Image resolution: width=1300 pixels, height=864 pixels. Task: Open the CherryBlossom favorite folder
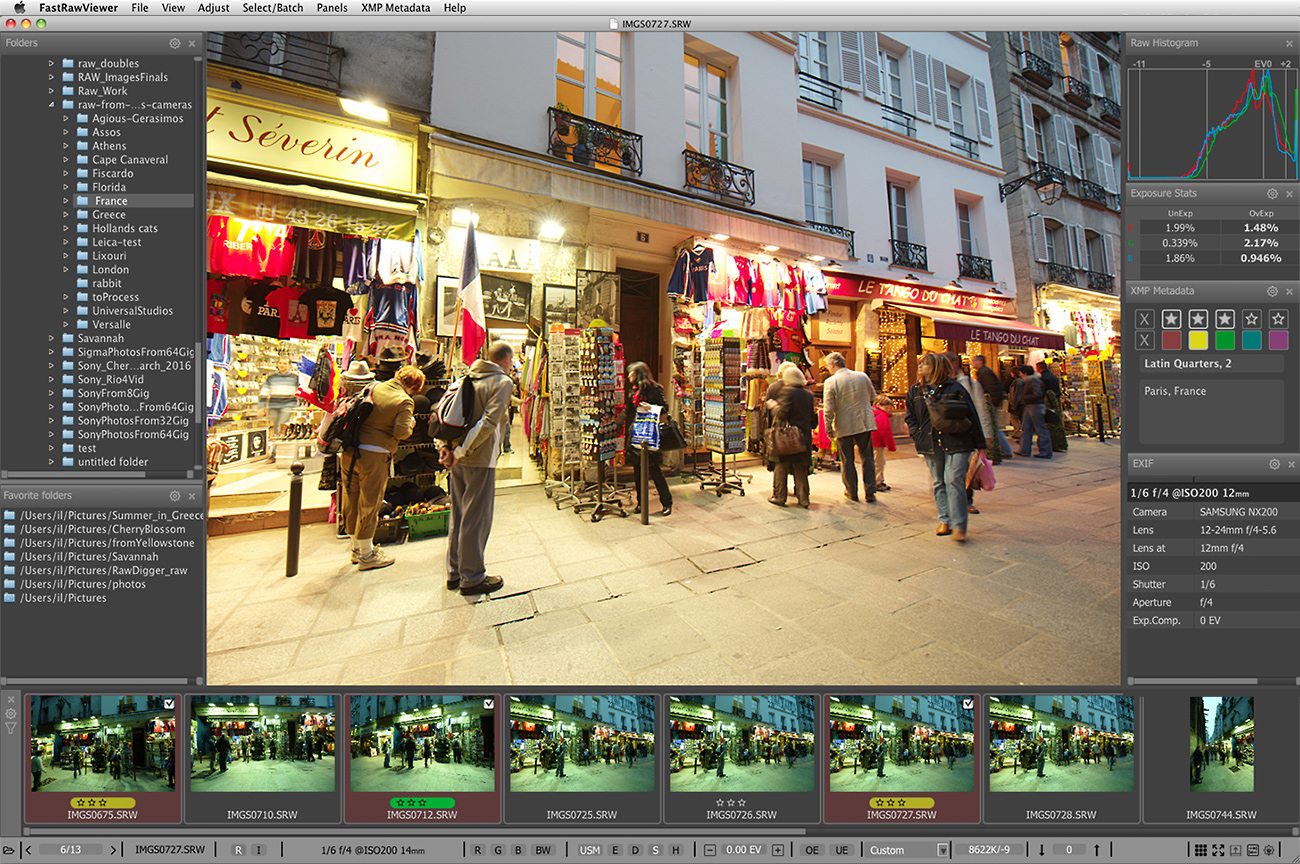[x=102, y=529]
